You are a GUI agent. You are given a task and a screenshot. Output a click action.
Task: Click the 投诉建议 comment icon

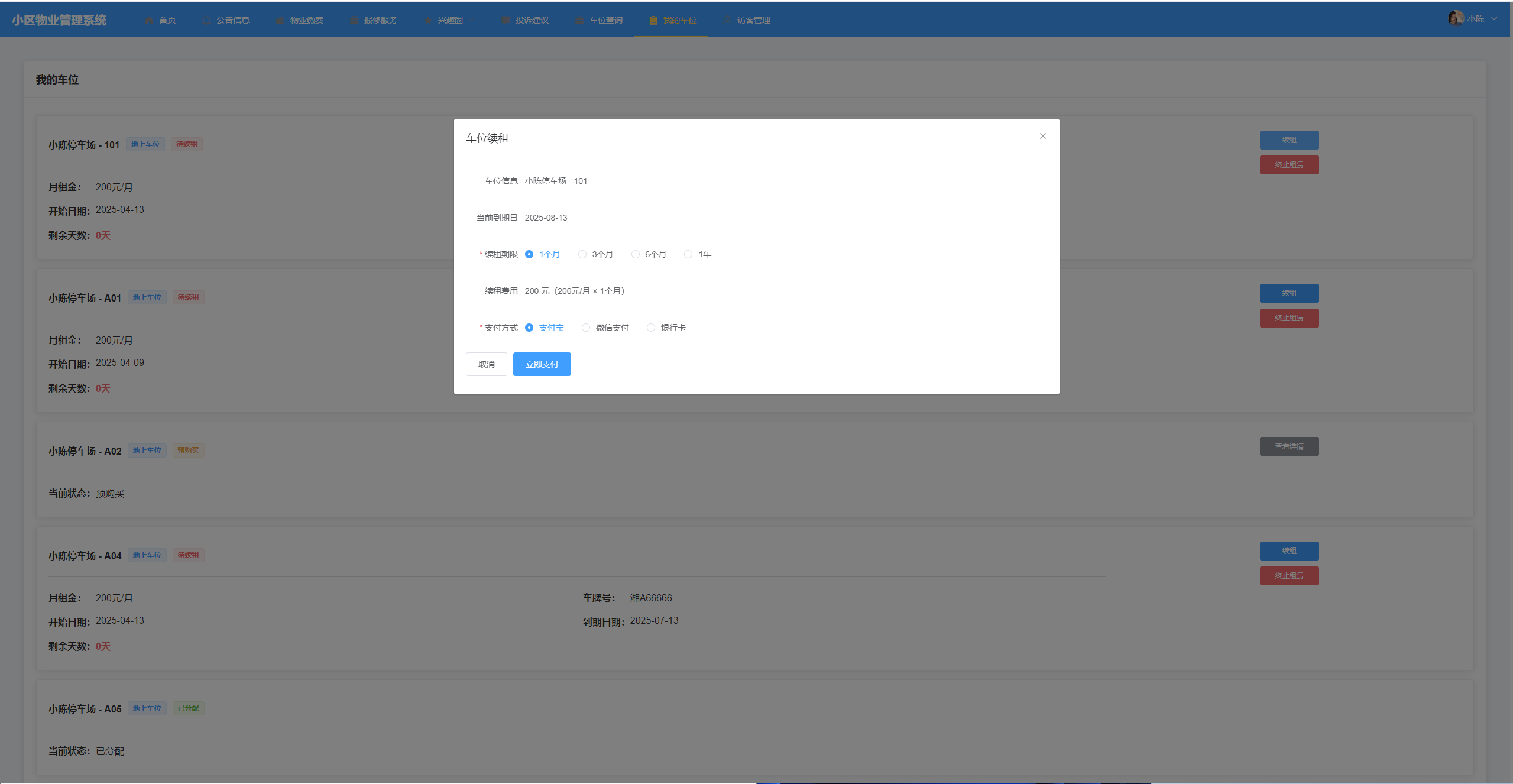pyautogui.click(x=506, y=20)
